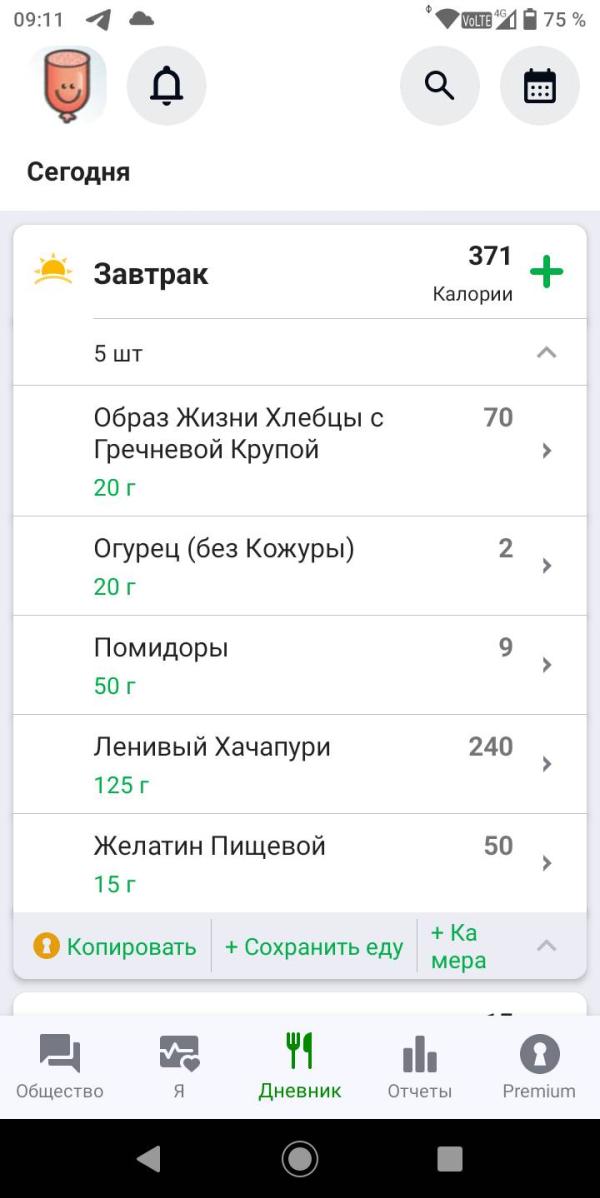Tap the Premium lock icon near Копировать
600x1198 pixels.
(46, 946)
